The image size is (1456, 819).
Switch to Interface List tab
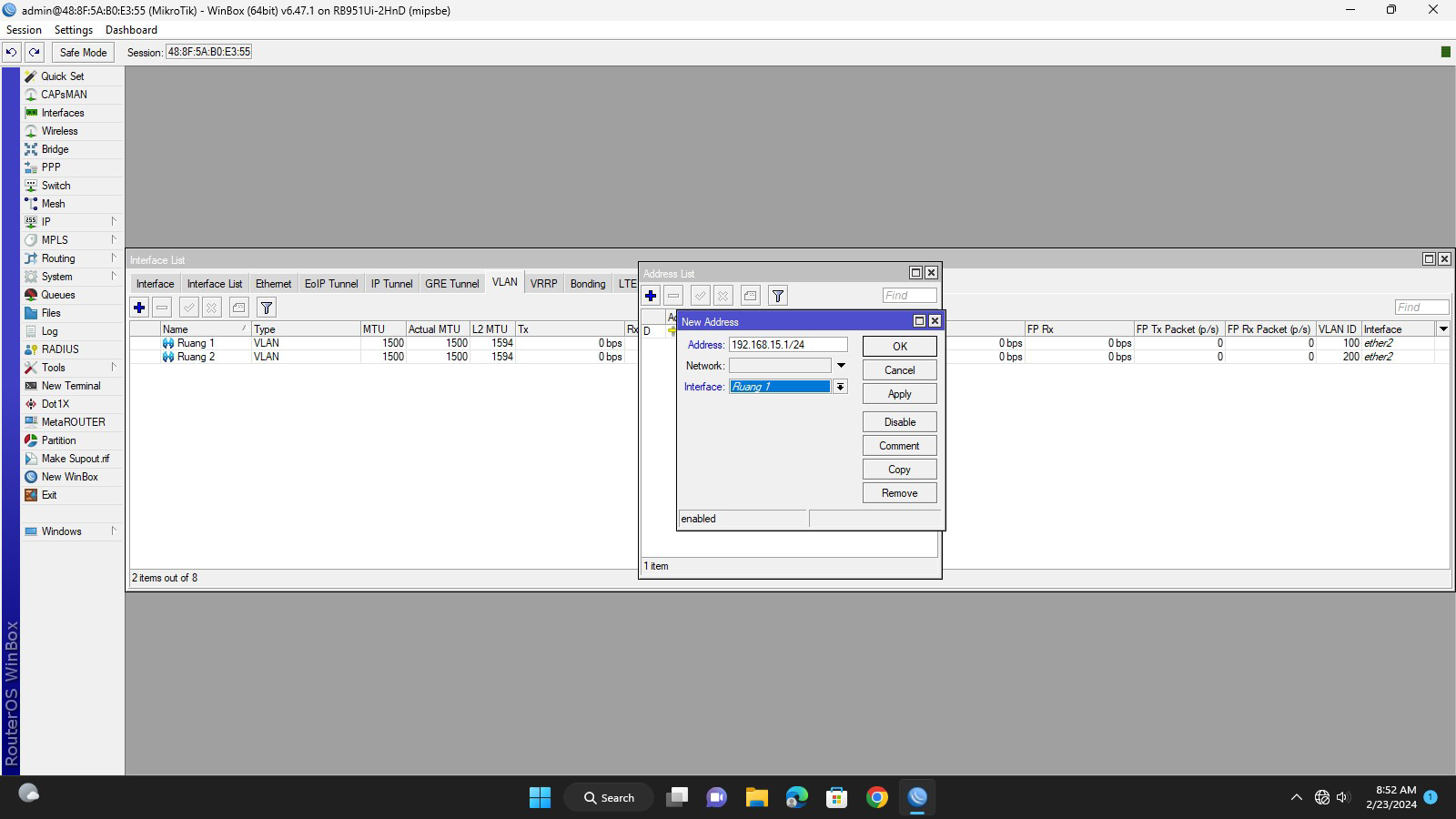pyautogui.click(x=215, y=284)
